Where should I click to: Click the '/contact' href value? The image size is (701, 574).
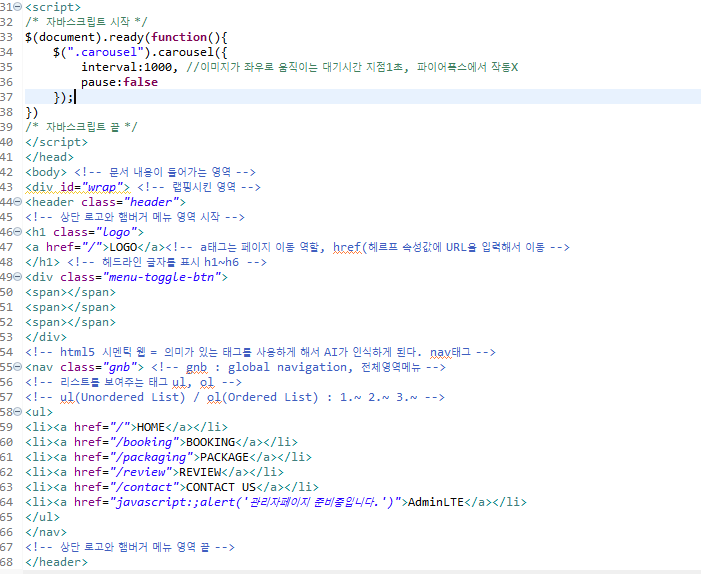144,487
